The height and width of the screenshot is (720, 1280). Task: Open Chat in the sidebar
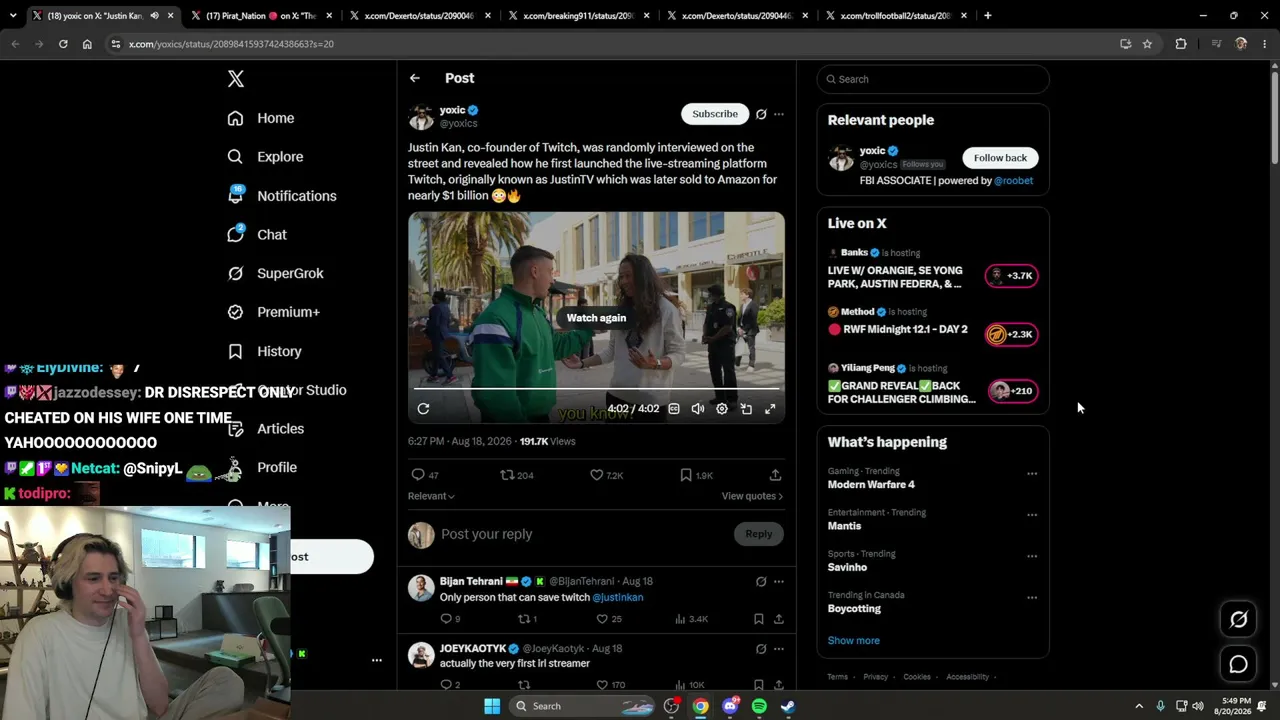[257, 235]
